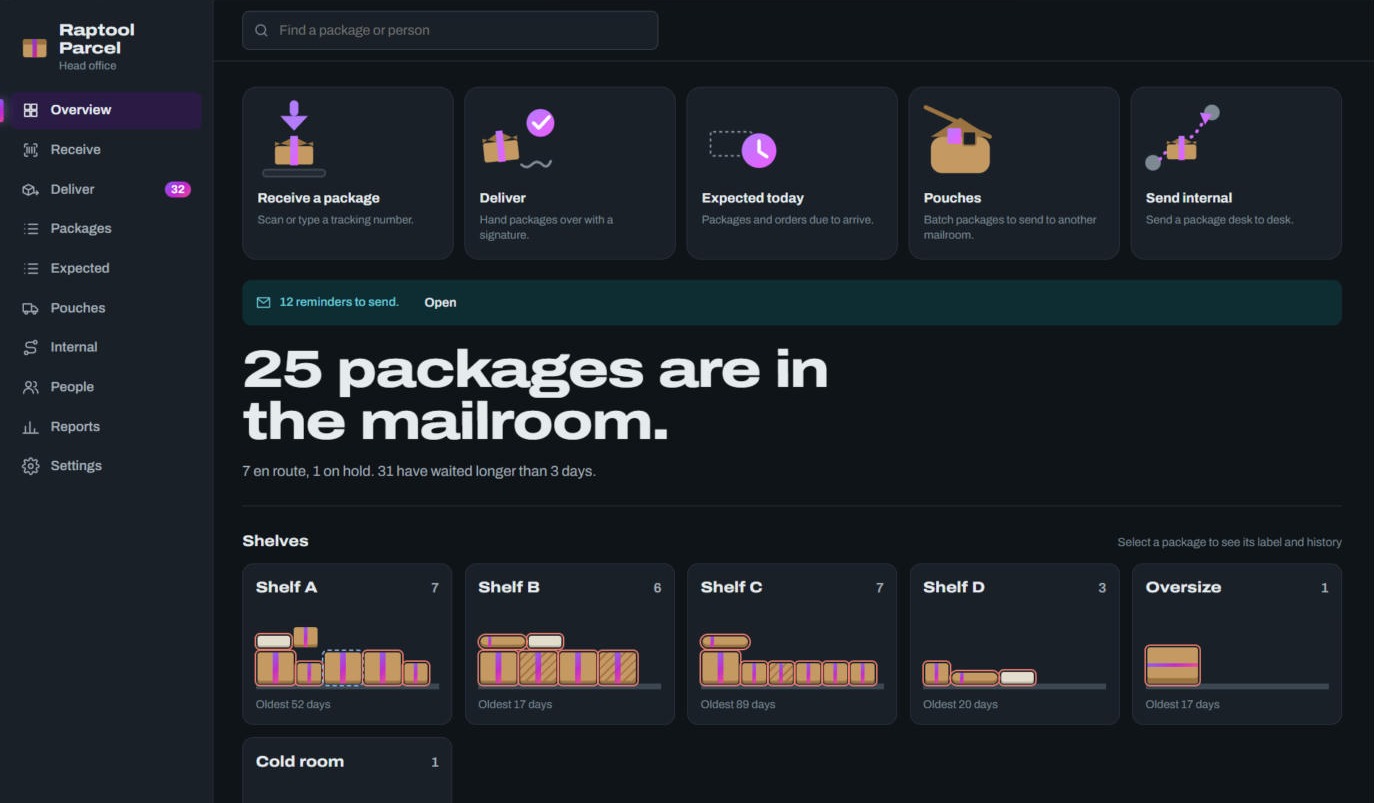Viewport: 1374px width, 803px height.
Task: Select the Oversize shelf package
Action: click(x=1172, y=665)
